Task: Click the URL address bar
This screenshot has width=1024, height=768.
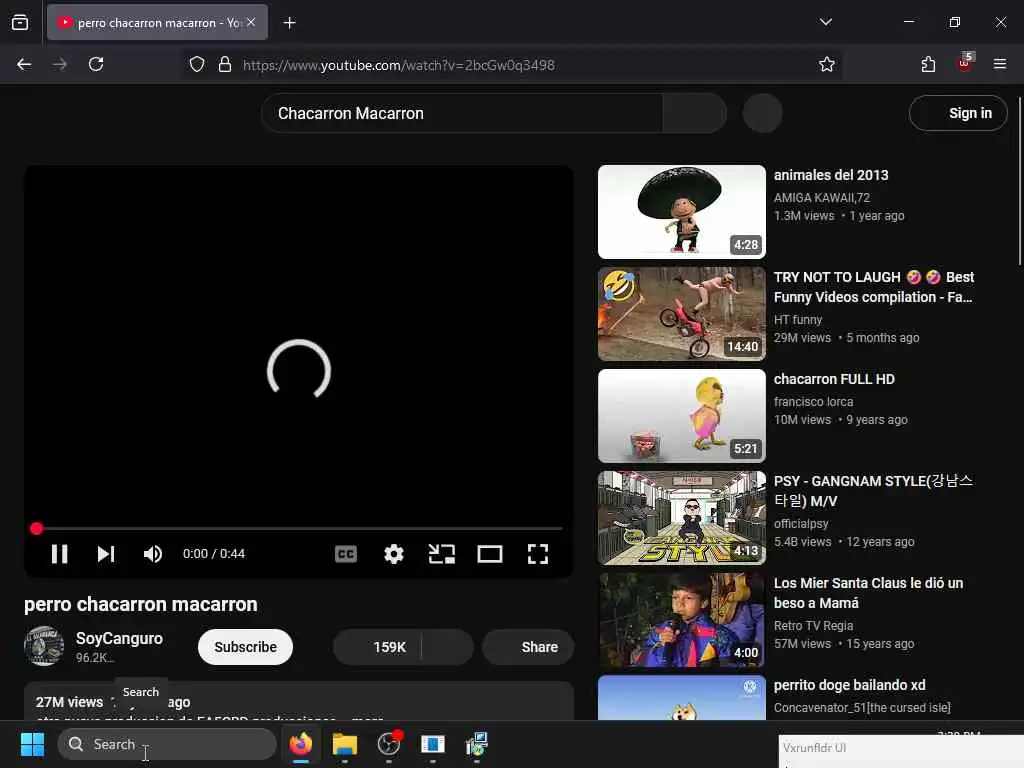Action: pos(509,65)
